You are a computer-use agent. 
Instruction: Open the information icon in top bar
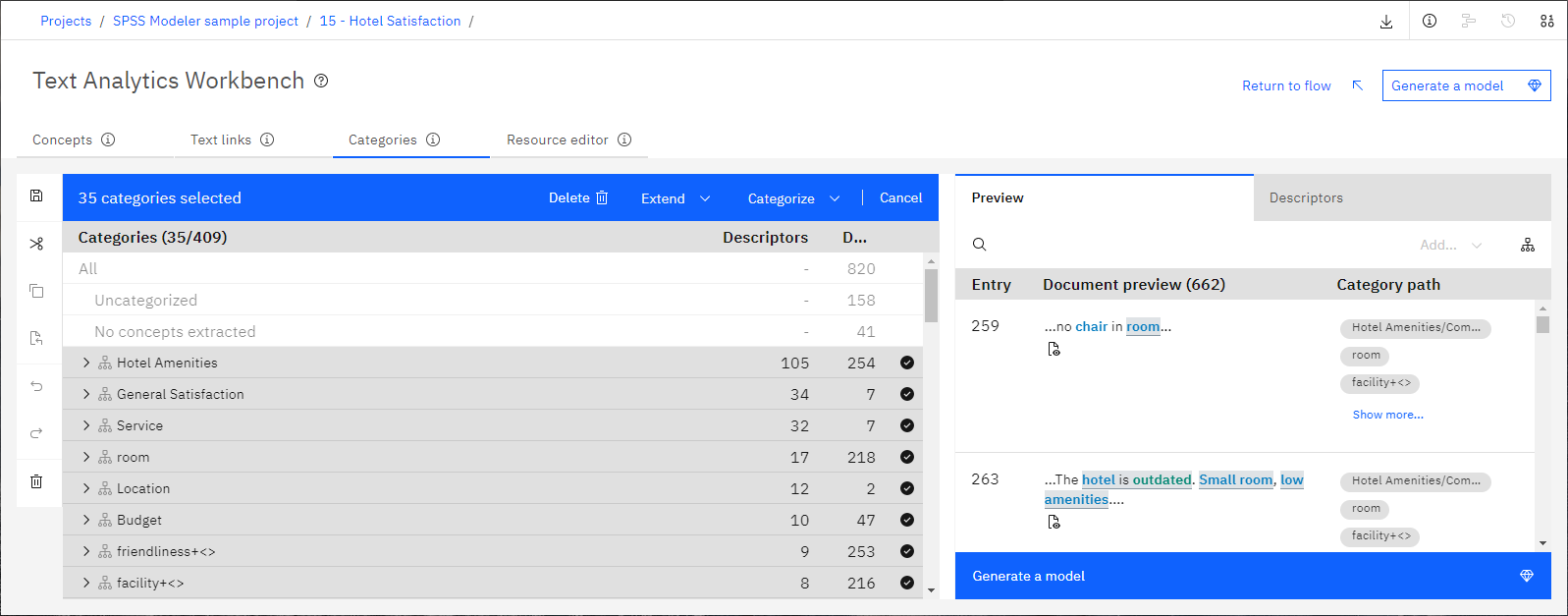tap(1430, 21)
